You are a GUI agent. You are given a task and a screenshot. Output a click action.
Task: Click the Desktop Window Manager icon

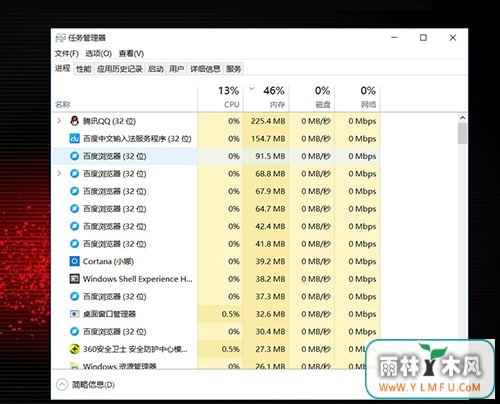click(x=74, y=314)
